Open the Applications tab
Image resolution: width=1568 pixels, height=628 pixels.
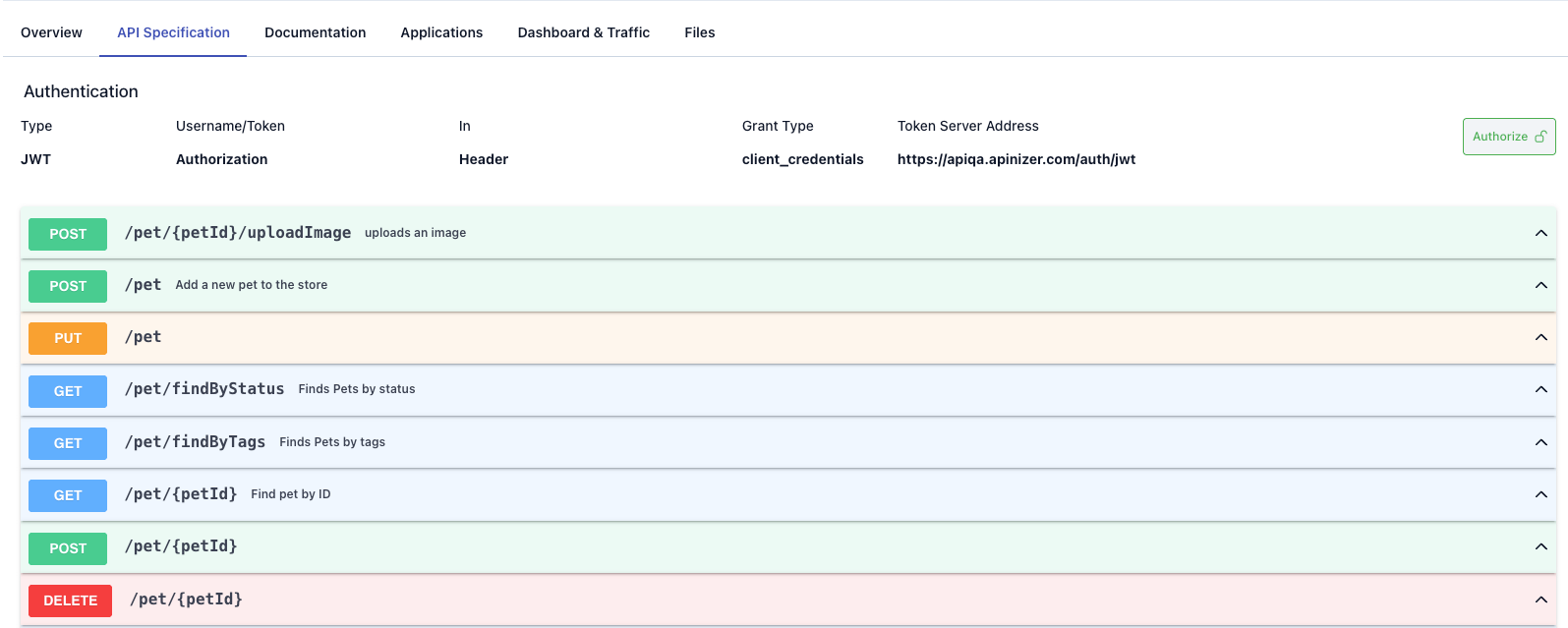[x=441, y=32]
